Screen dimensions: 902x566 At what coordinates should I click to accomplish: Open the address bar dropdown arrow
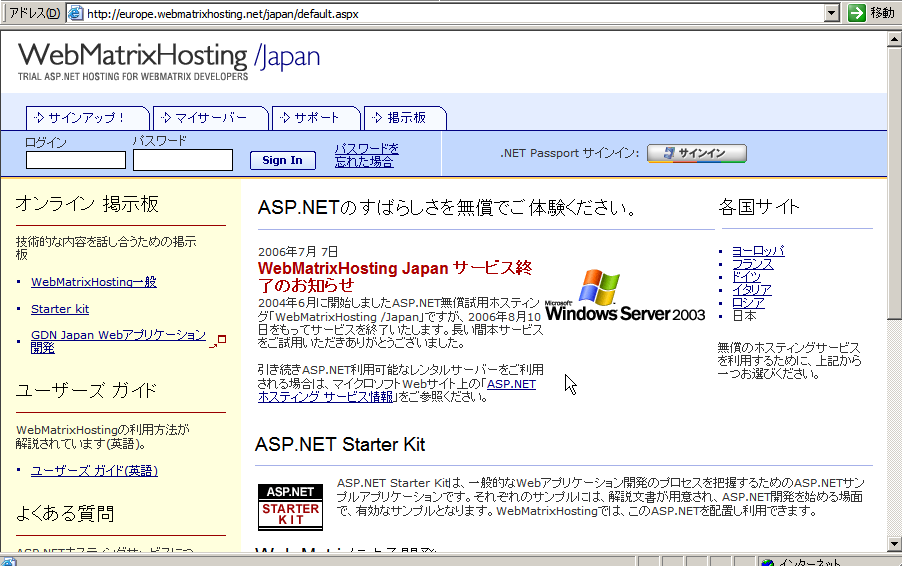point(832,13)
